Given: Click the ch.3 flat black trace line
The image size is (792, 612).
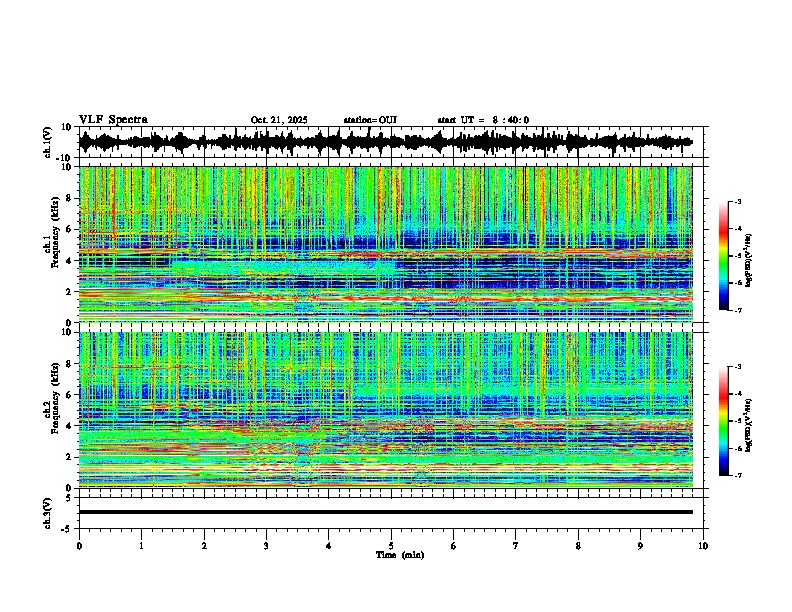Looking at the screenshot, I should 385,512.
